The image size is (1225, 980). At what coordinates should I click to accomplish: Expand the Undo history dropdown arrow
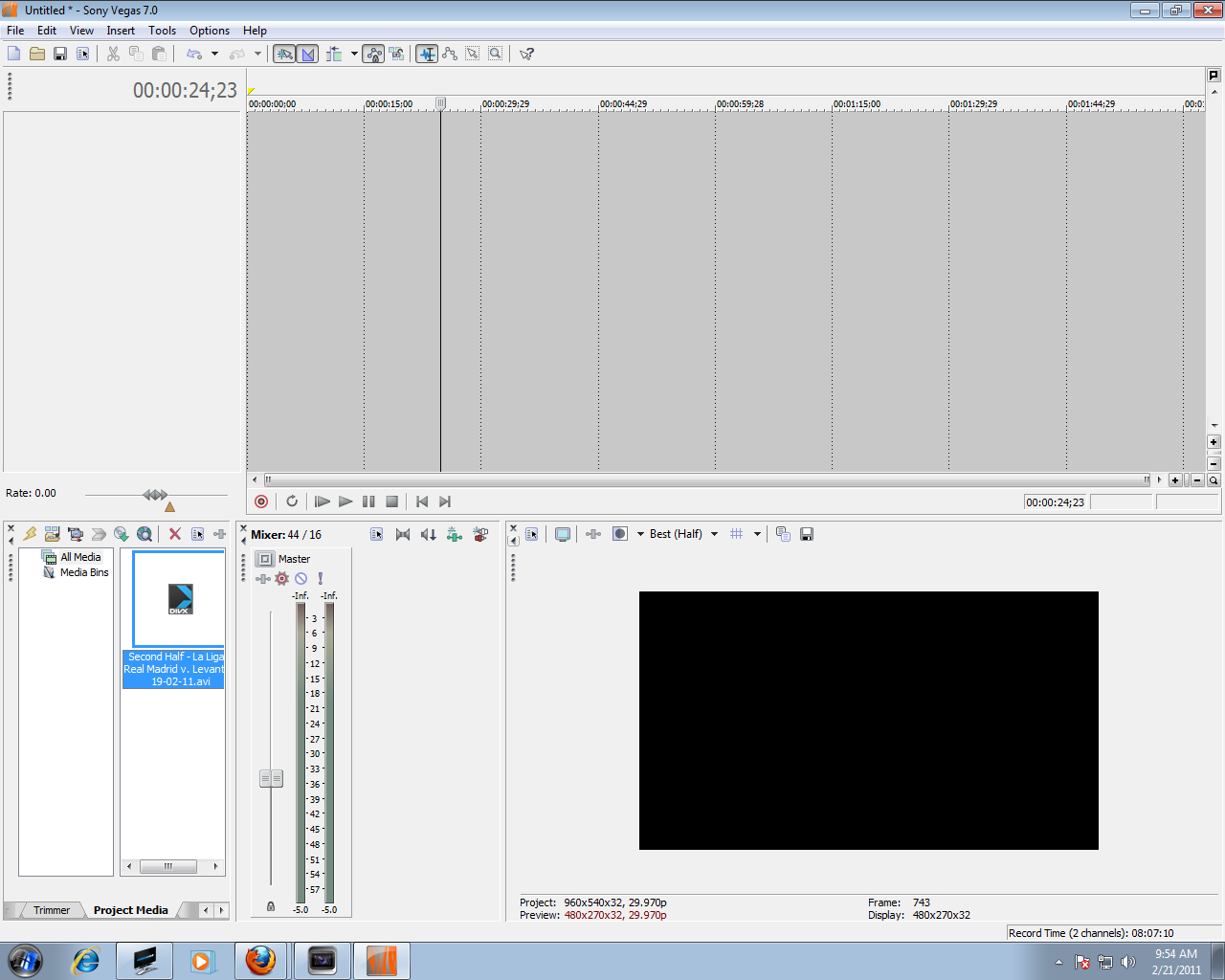pos(214,54)
